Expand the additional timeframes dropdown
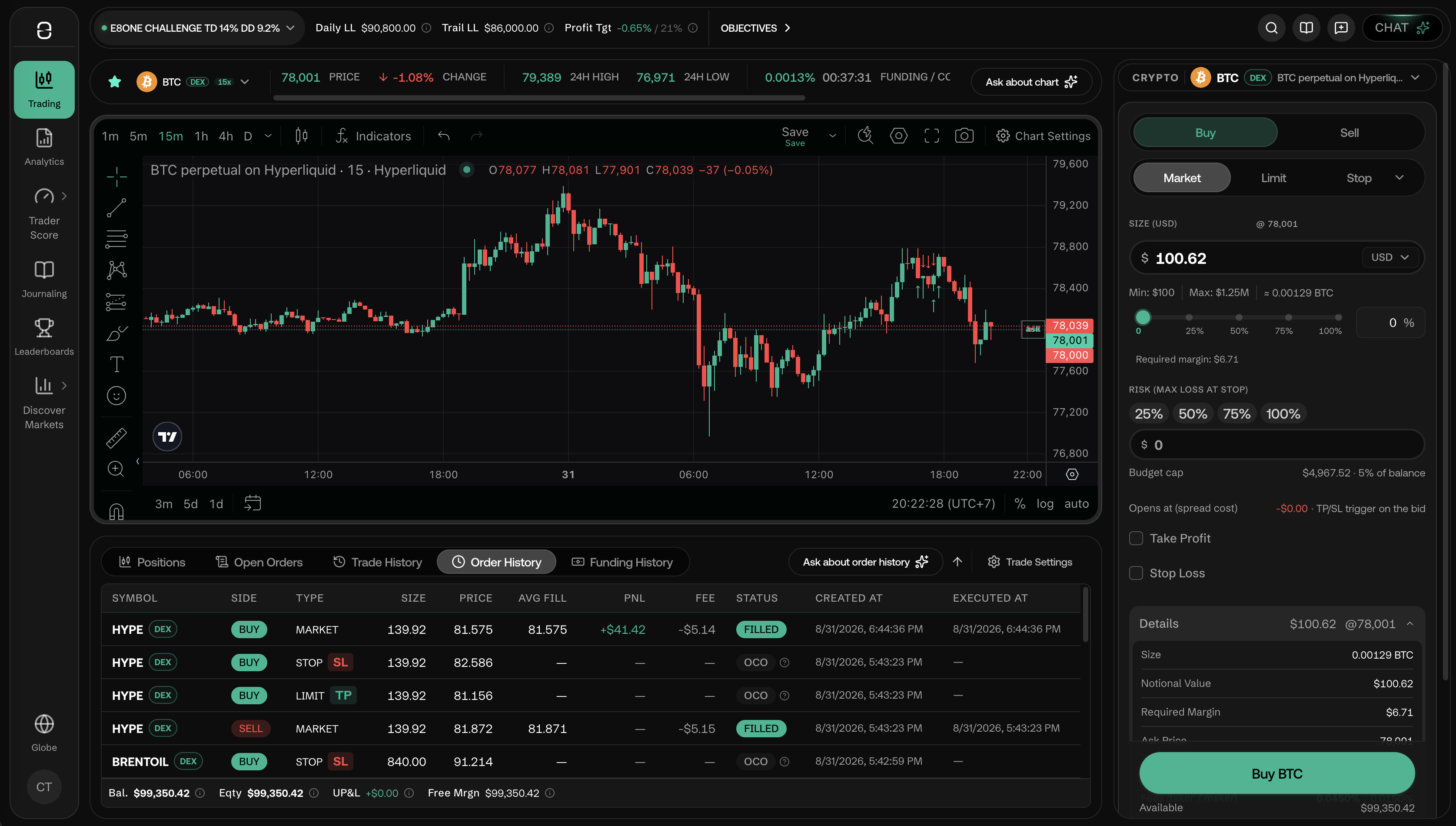Viewport: 1456px width, 826px height. click(x=268, y=136)
